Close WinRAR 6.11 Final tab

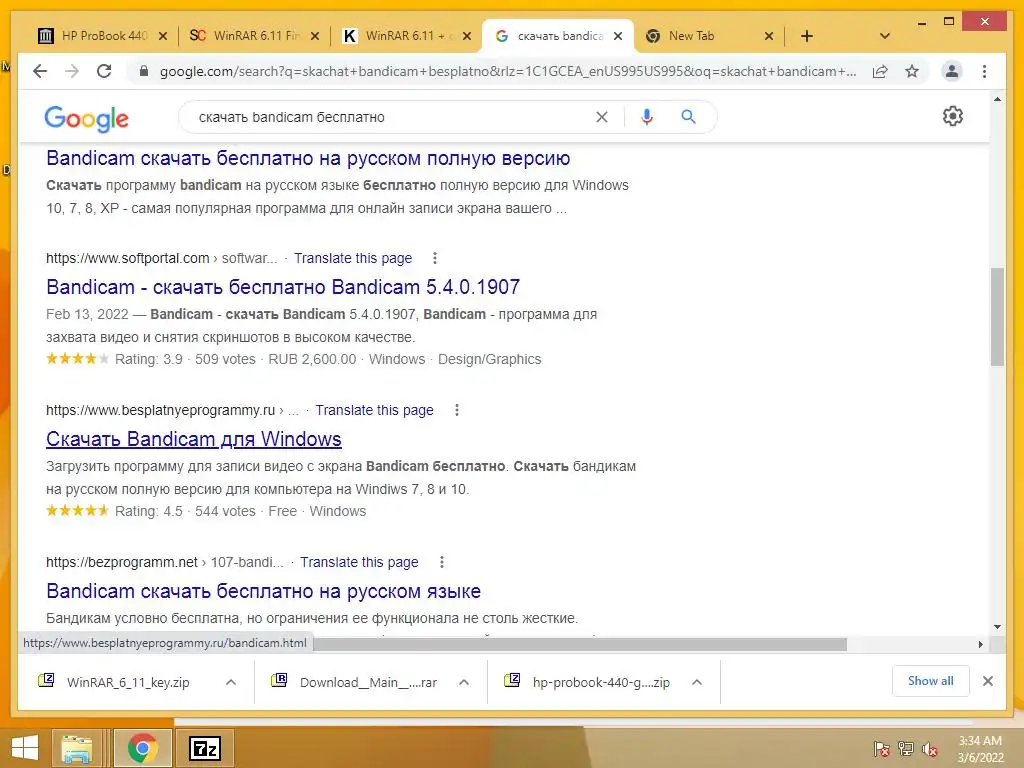tap(315, 36)
